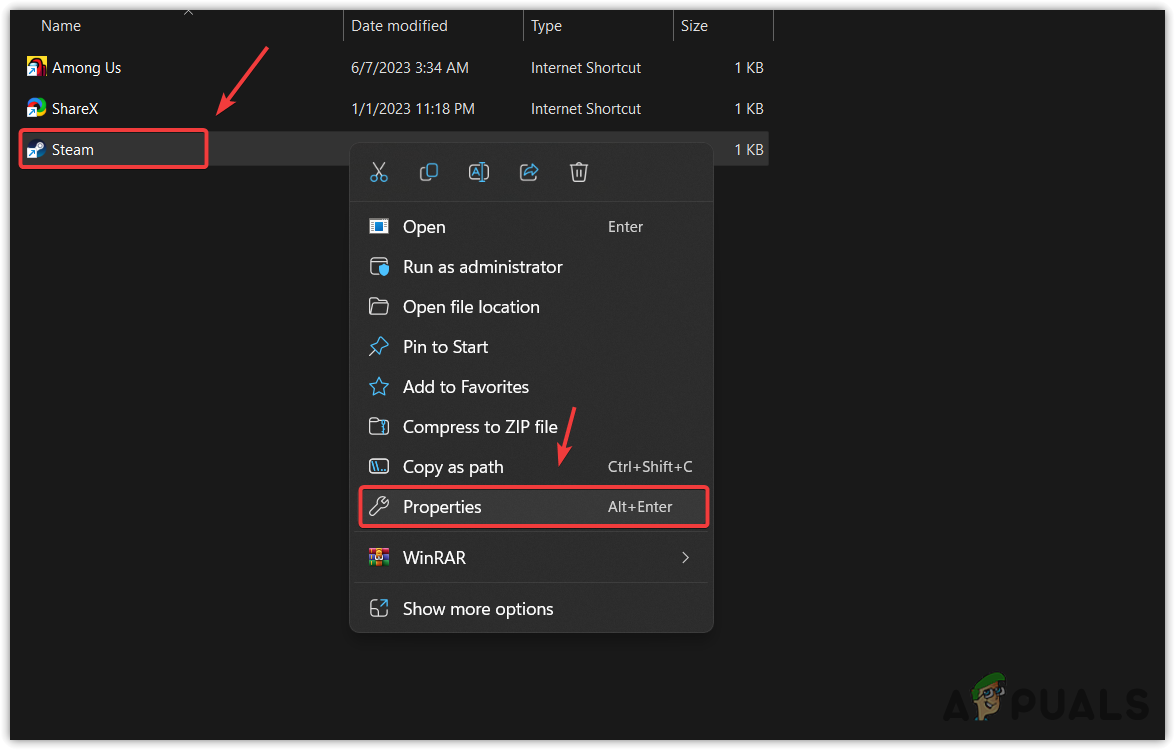1175x750 pixels.
Task: Select the ShareX file name
Action: (x=75, y=109)
